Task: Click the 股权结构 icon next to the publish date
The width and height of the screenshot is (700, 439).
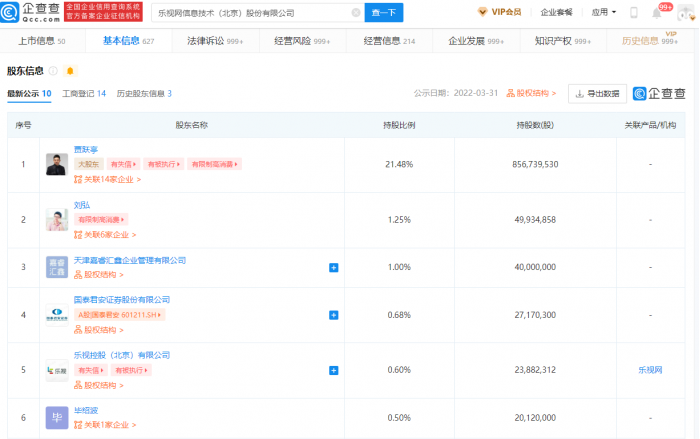Action: pyautogui.click(x=511, y=93)
